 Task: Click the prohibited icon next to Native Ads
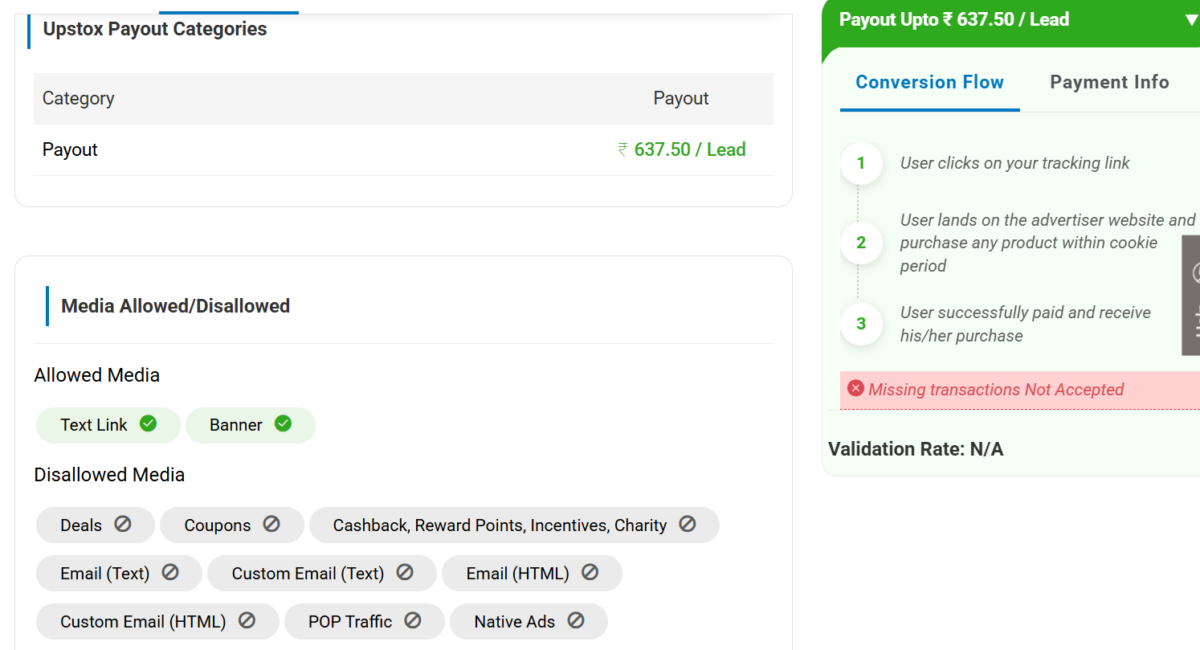[x=575, y=621]
